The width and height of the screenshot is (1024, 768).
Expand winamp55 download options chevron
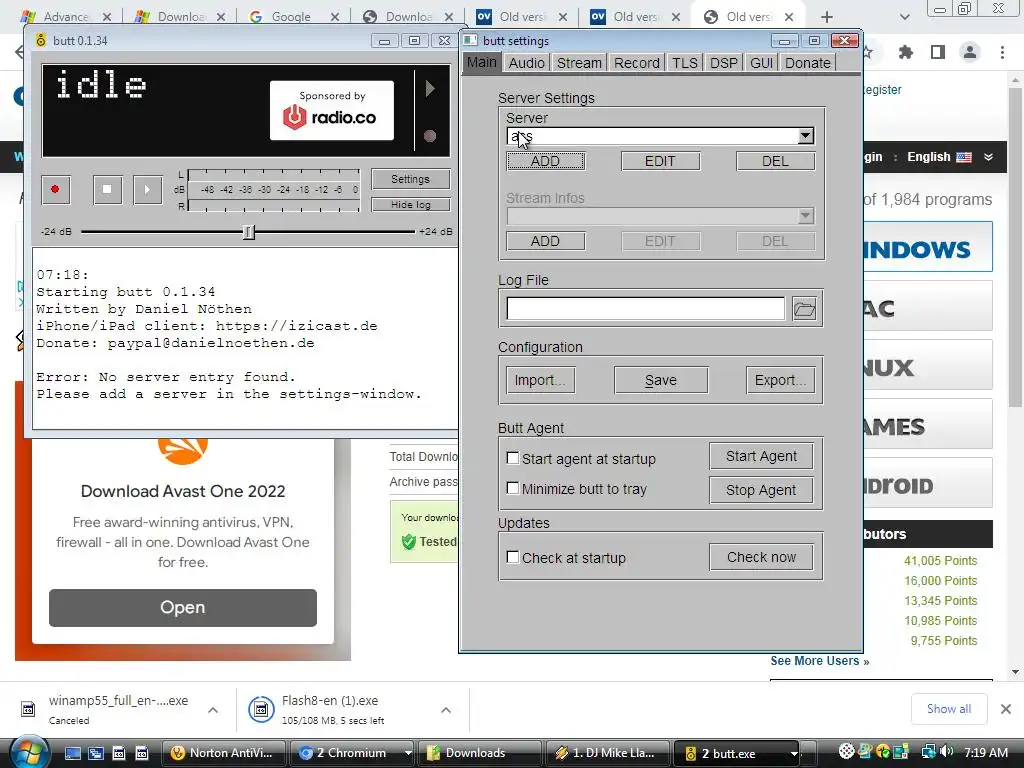click(x=213, y=710)
